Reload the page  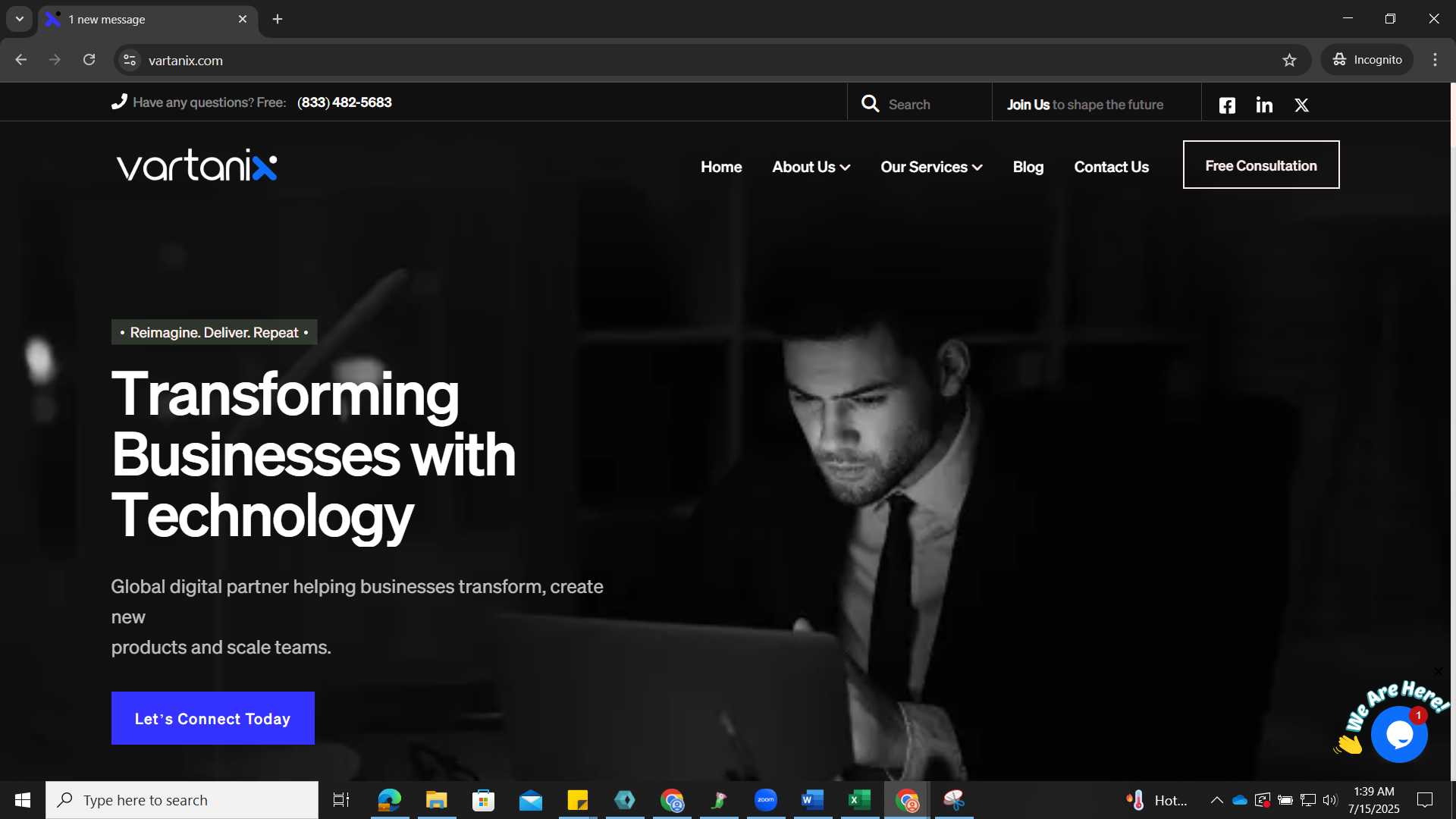pos(89,60)
